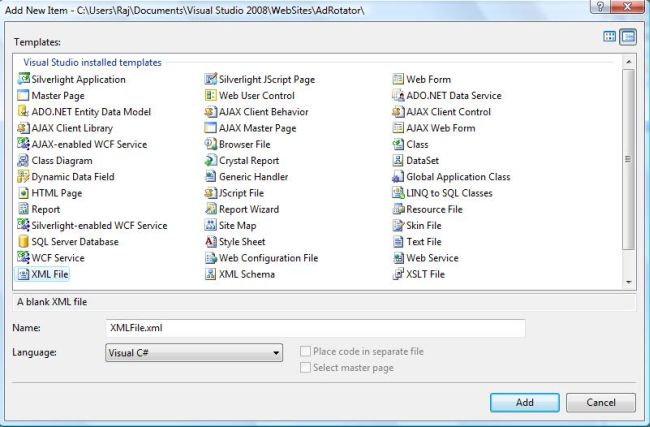Select the AJAX Web Form label
Image resolution: width=650 pixels, height=427 pixels.
[441, 128]
